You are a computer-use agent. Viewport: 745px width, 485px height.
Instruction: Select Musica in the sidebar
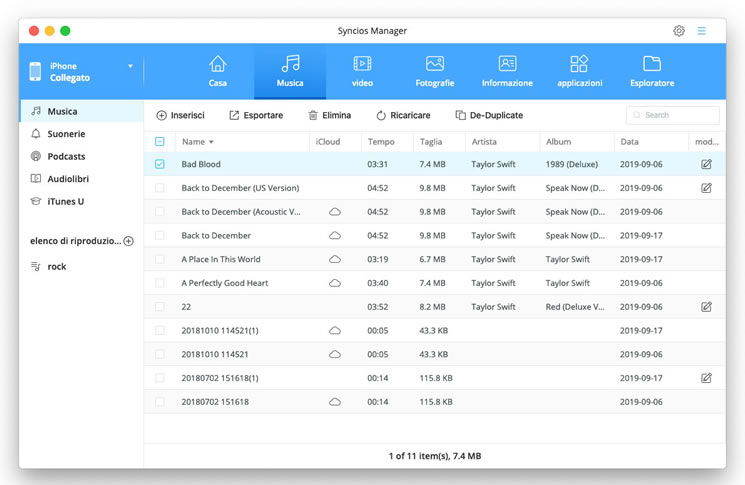click(81, 111)
